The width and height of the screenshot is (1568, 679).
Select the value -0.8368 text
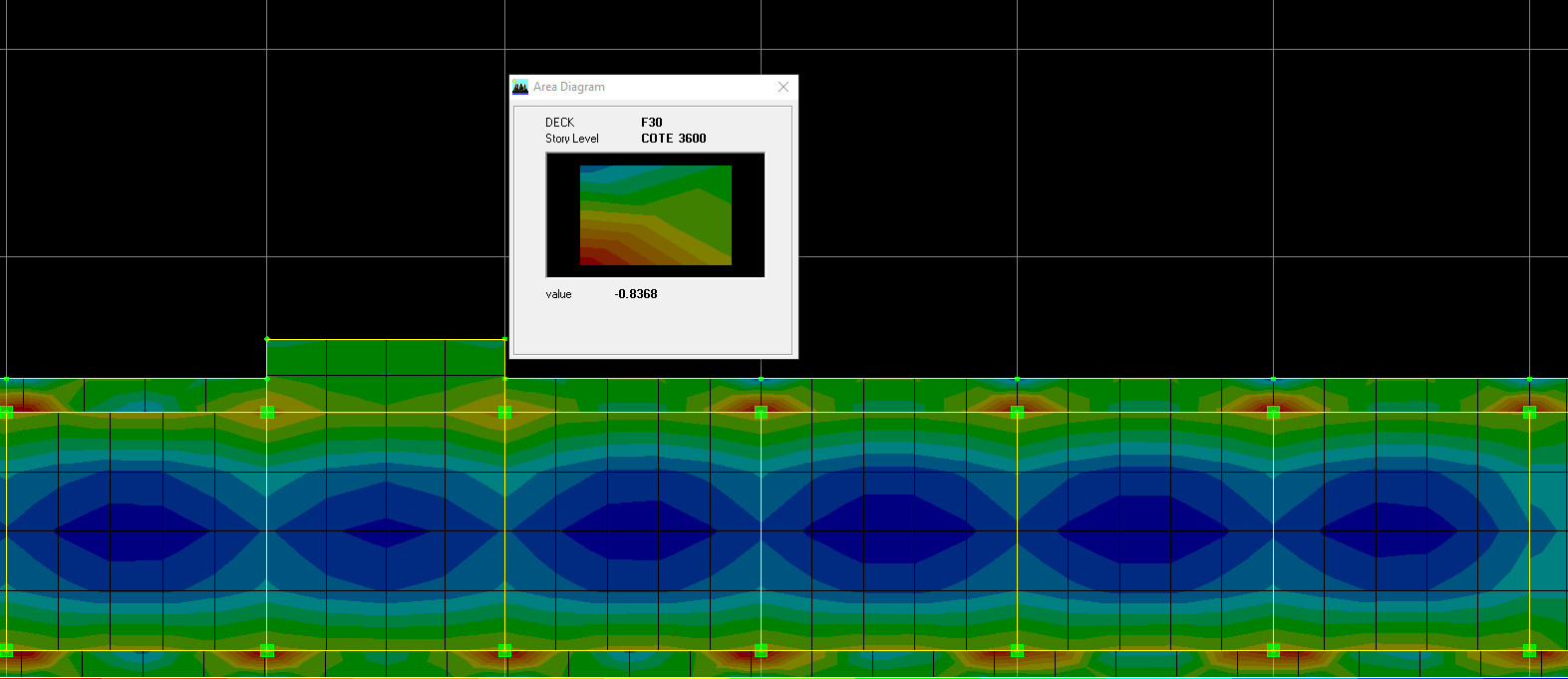pos(636,294)
